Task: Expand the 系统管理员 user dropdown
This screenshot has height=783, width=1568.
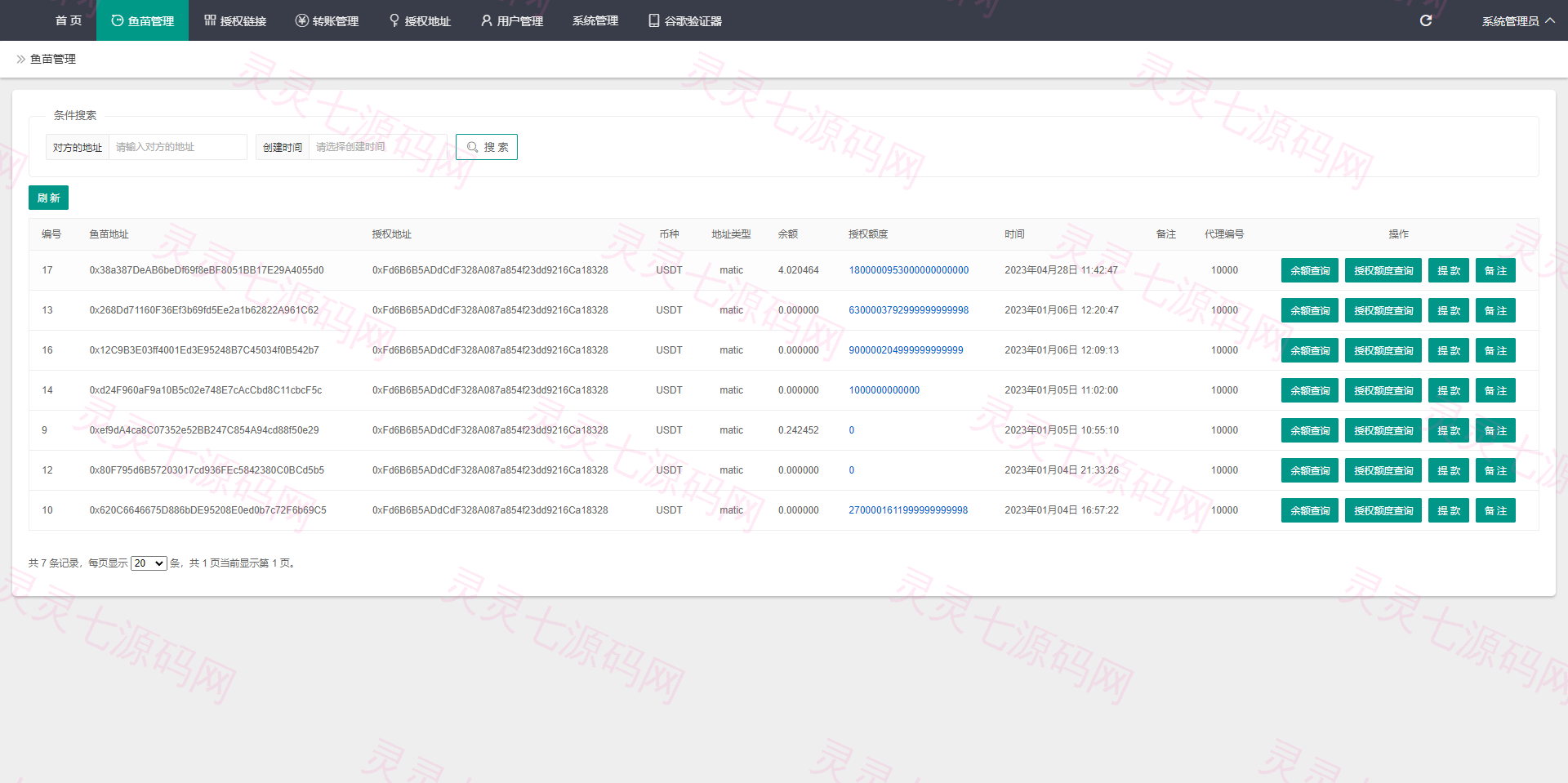Action: 1518,20
